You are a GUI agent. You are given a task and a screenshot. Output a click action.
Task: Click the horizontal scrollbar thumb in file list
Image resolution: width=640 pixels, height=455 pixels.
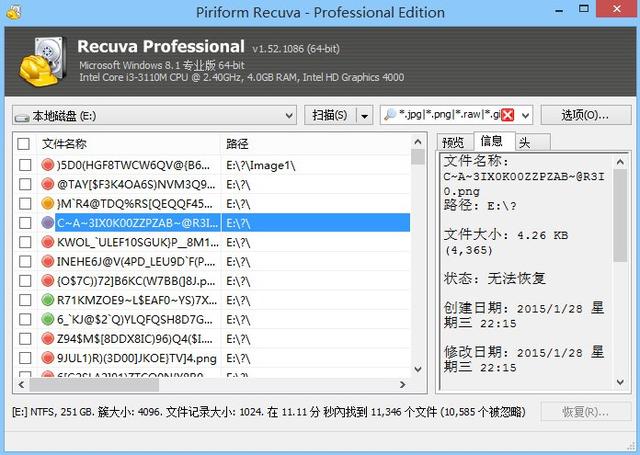coord(94,384)
